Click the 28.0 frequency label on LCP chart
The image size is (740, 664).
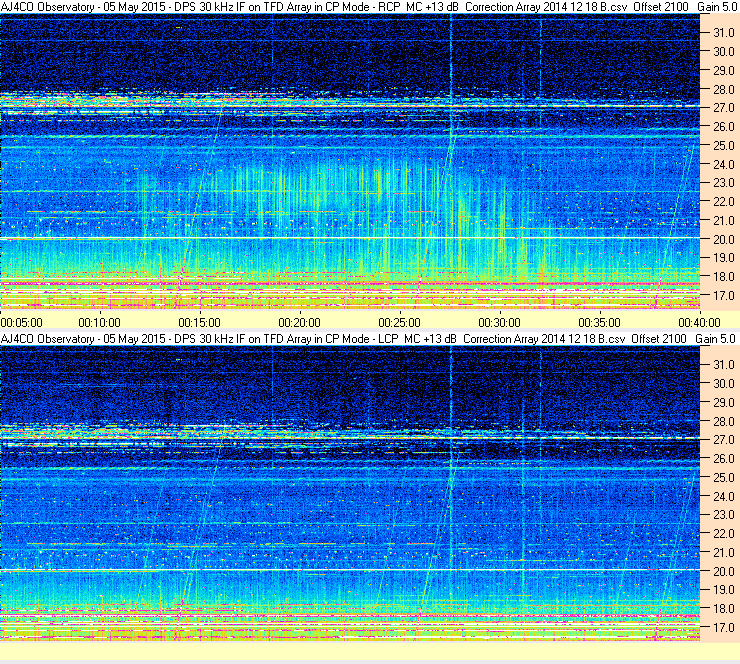pos(724,421)
